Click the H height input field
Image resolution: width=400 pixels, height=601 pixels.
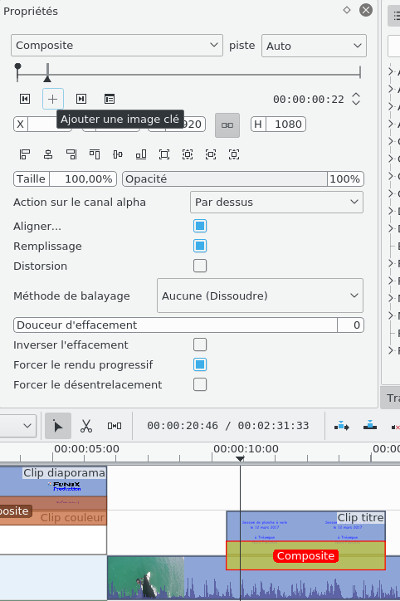[x=278, y=124]
